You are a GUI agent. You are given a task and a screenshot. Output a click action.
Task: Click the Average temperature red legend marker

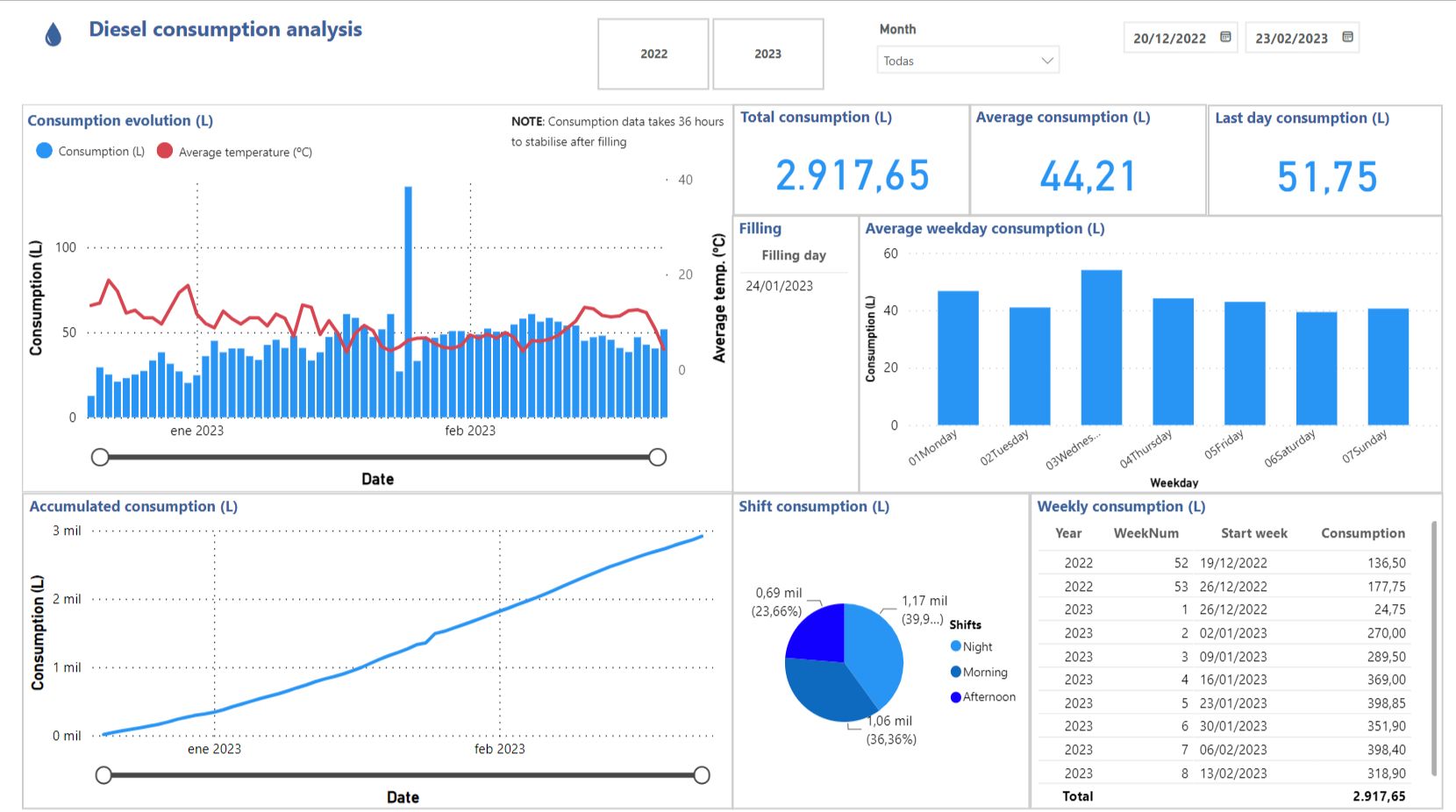(164, 151)
